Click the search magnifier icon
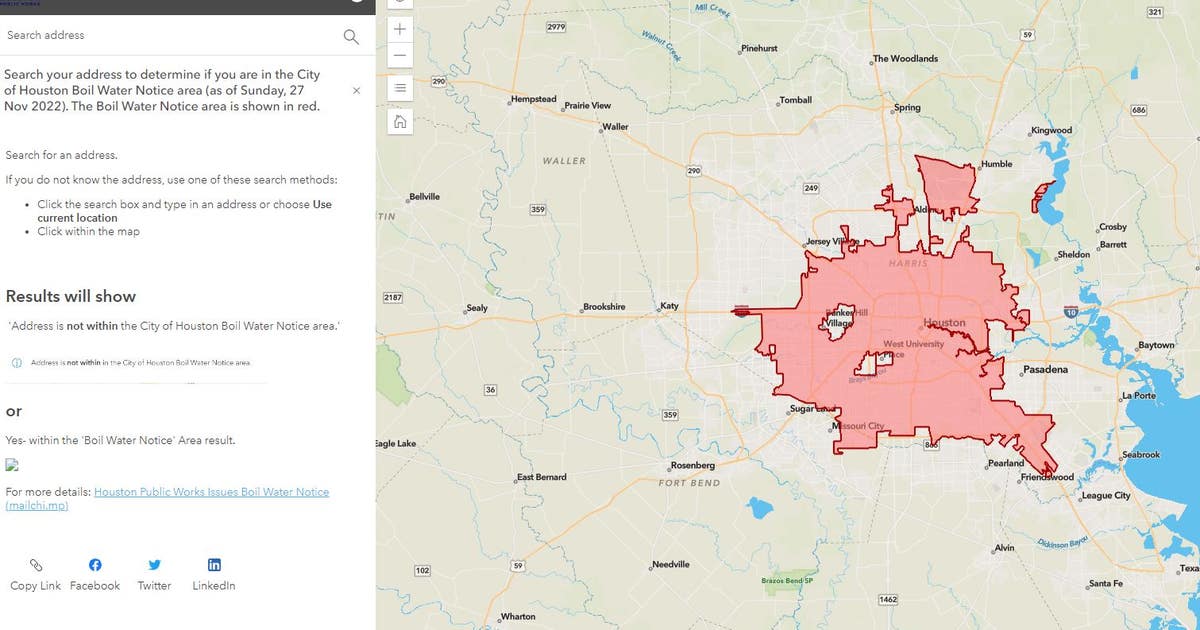 click(x=351, y=37)
